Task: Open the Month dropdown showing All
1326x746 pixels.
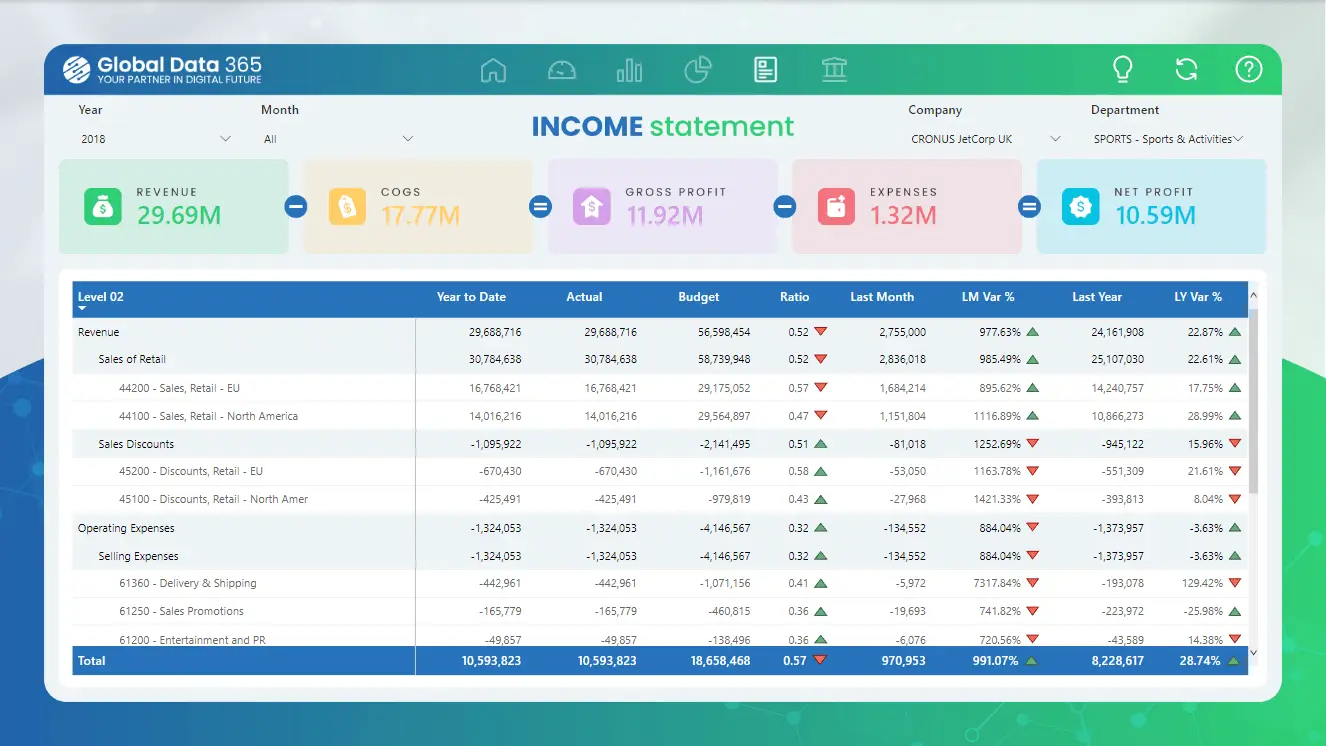Action: (338, 139)
